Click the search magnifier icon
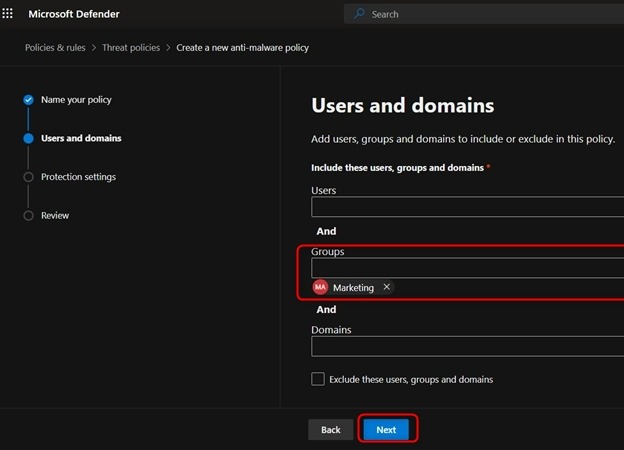This screenshot has height=450, width=624. coord(360,14)
